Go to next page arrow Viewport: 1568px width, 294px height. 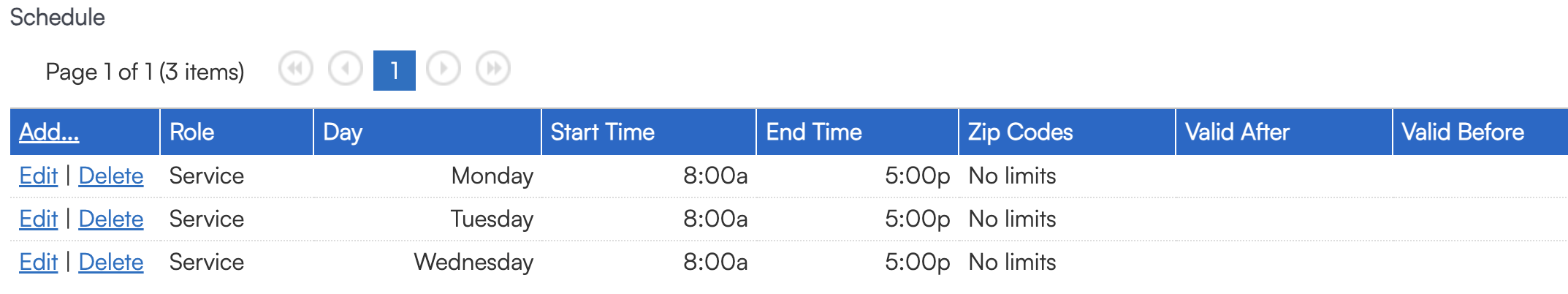pyautogui.click(x=444, y=69)
